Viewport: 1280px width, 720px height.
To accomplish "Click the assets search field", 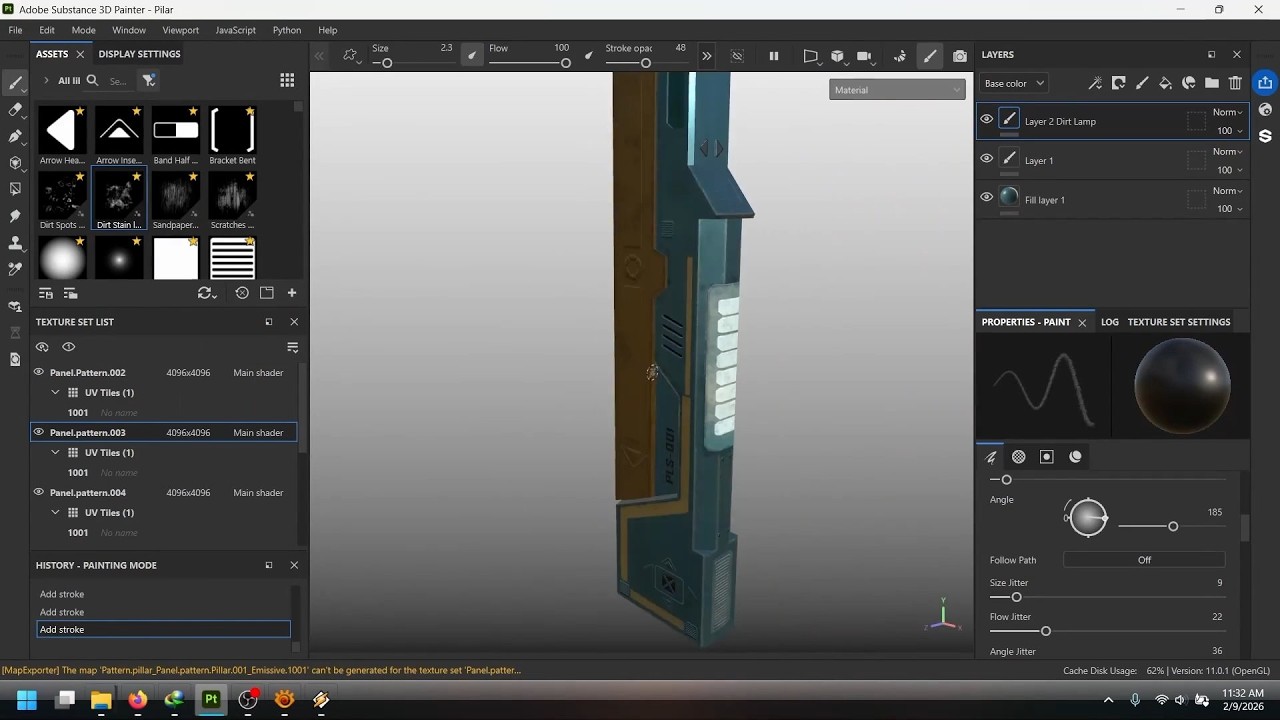I will pos(119,81).
